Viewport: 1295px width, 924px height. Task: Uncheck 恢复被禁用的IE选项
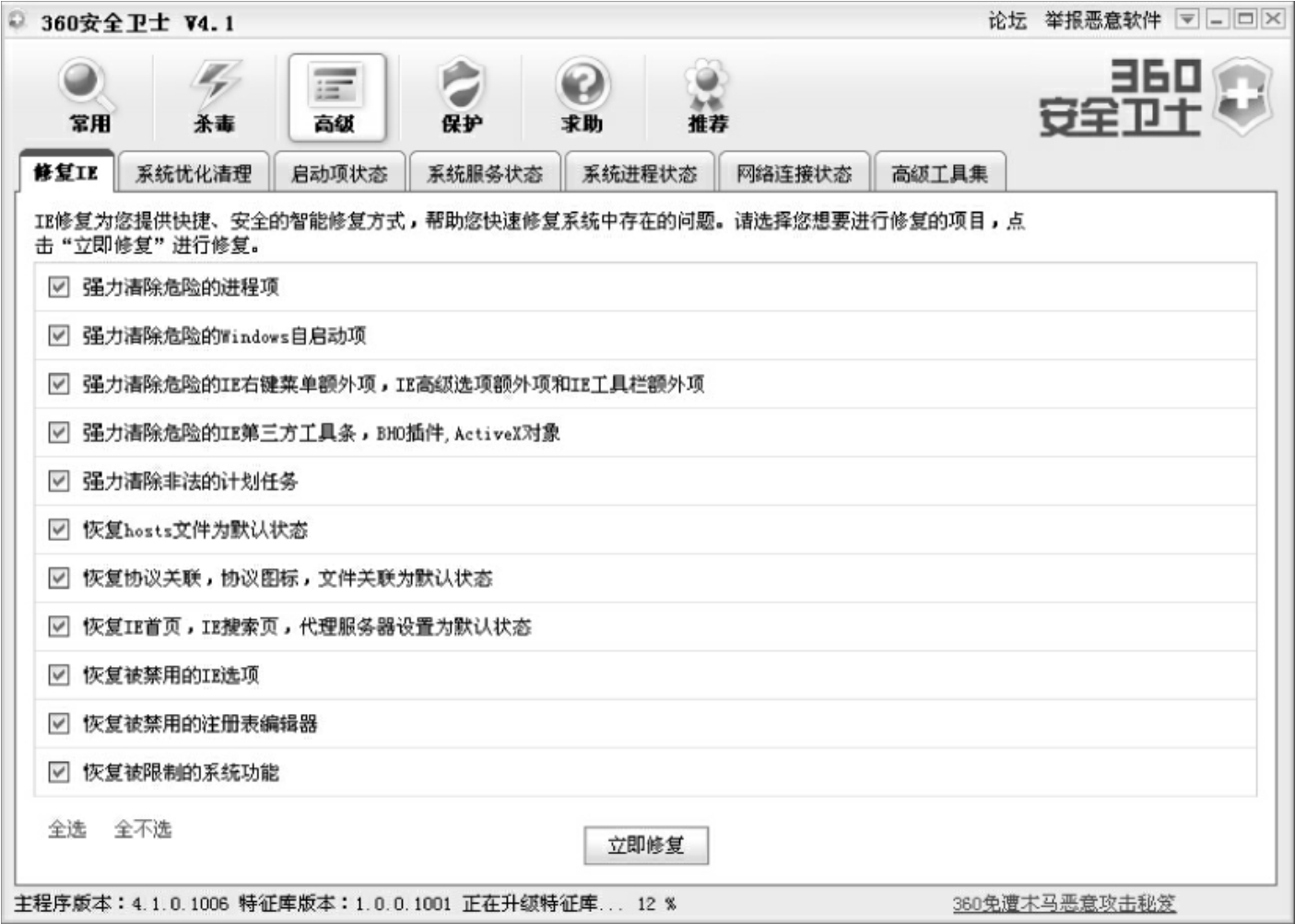pyautogui.click(x=59, y=675)
